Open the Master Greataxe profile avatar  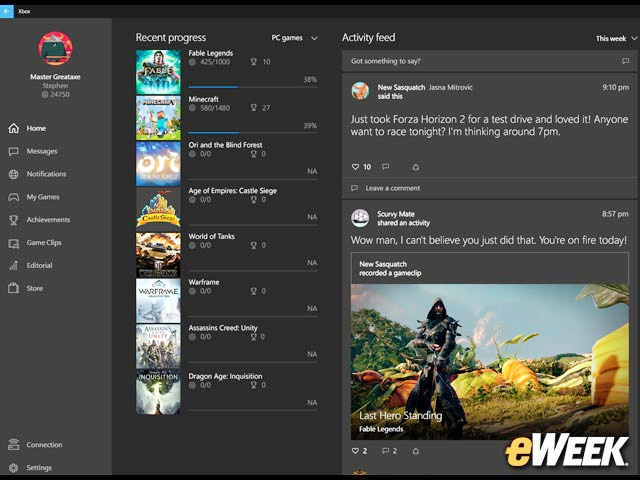[56, 49]
